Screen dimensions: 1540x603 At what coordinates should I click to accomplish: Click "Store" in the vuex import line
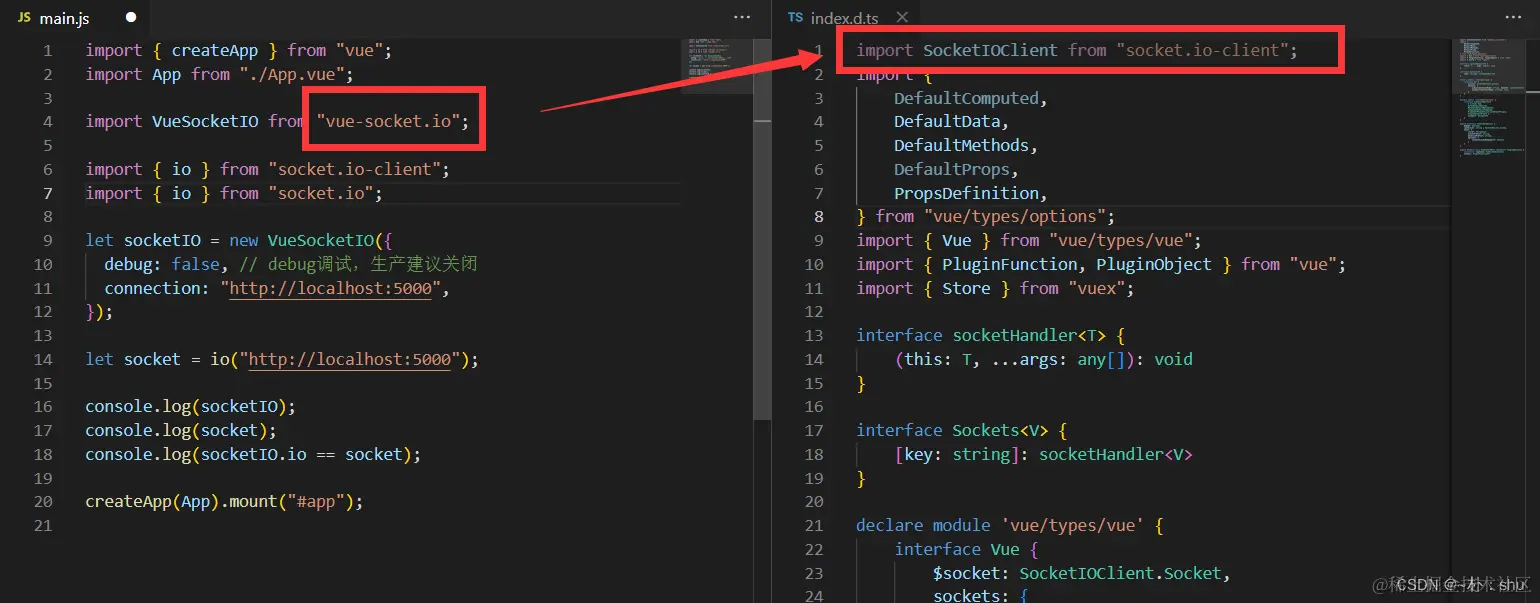tap(966, 288)
